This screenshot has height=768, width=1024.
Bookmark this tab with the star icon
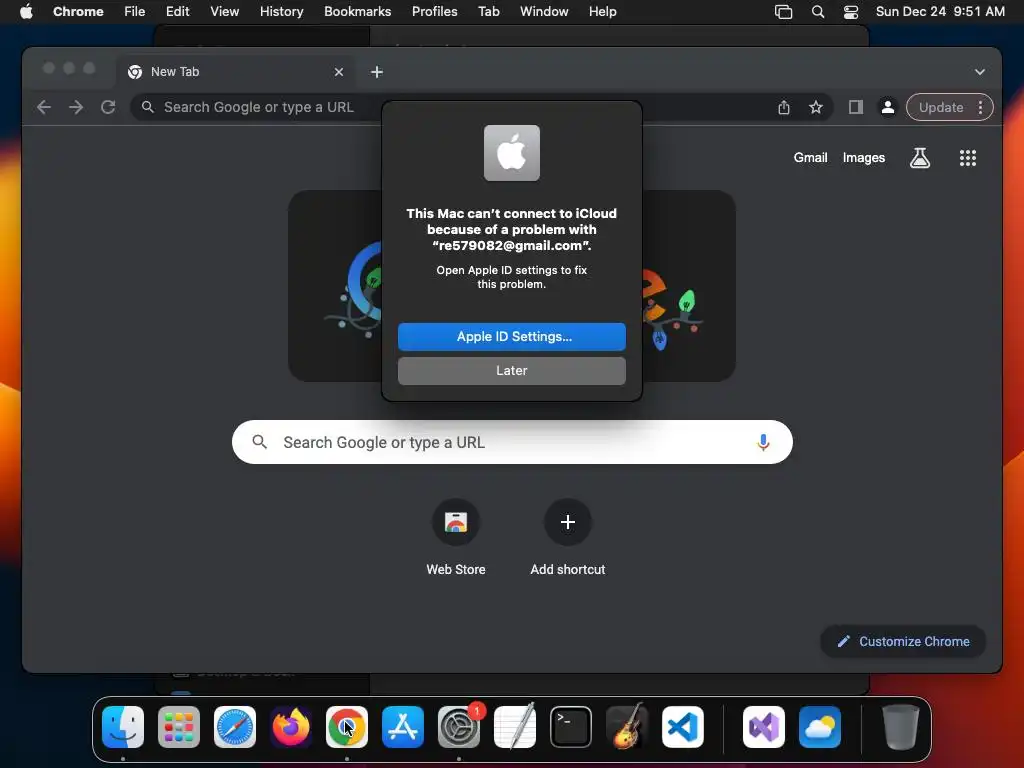tap(816, 107)
